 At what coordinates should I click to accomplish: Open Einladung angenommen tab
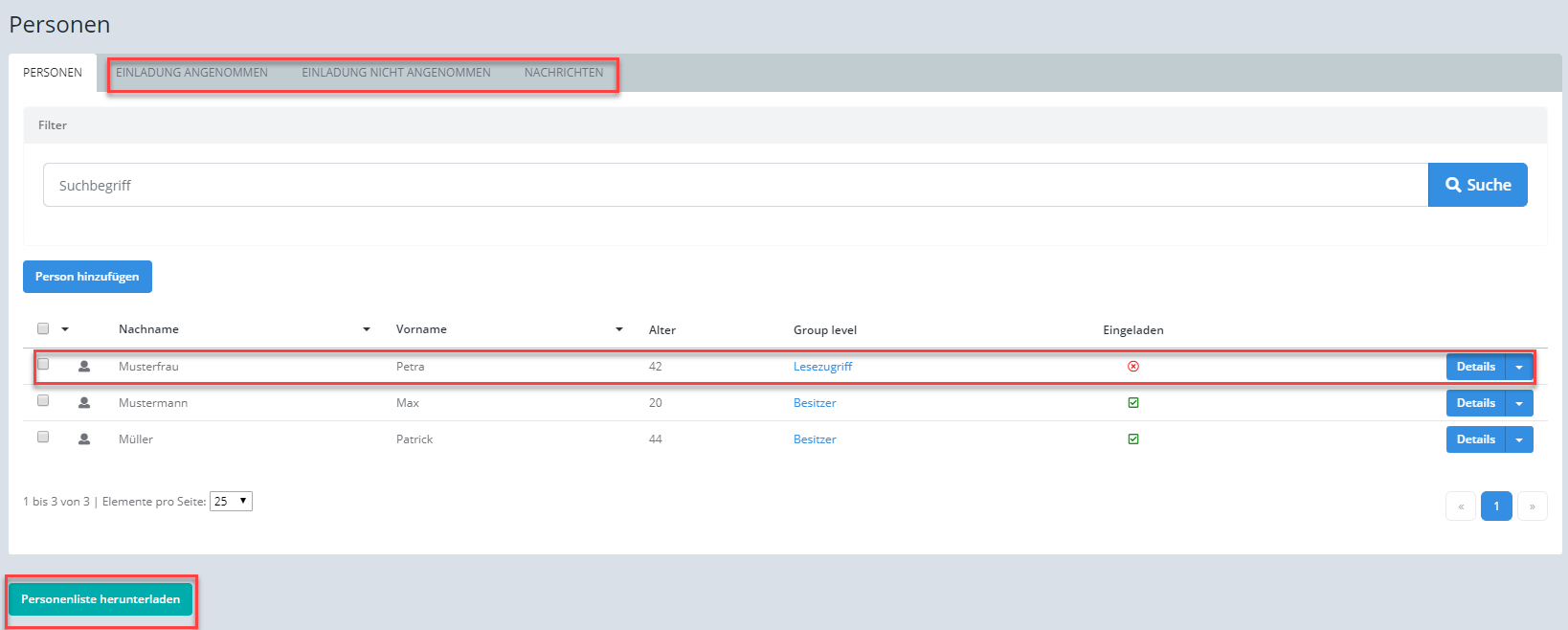point(191,73)
